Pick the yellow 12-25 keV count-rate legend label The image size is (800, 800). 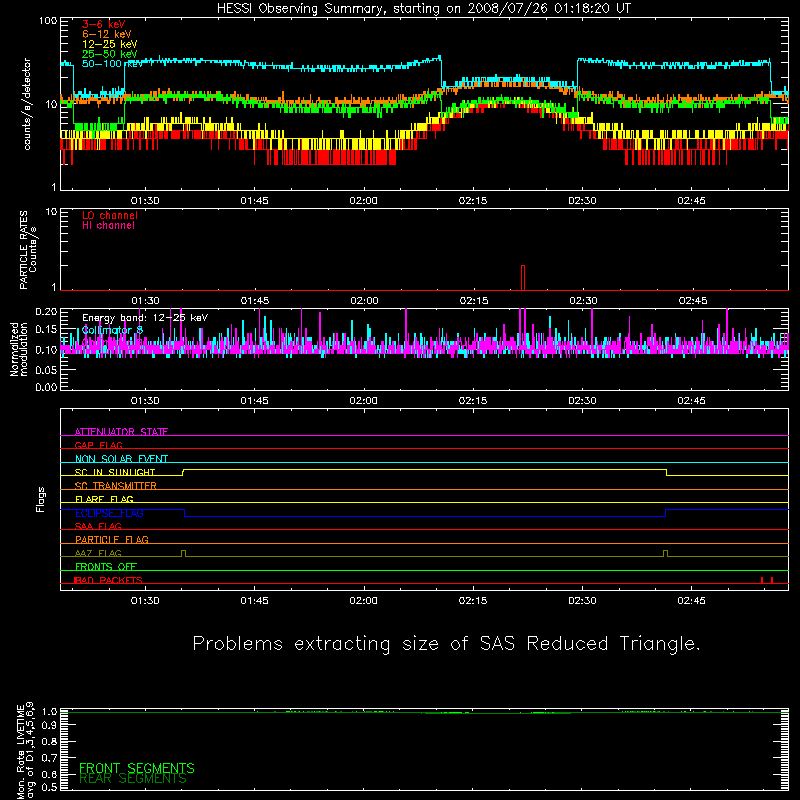[110, 44]
